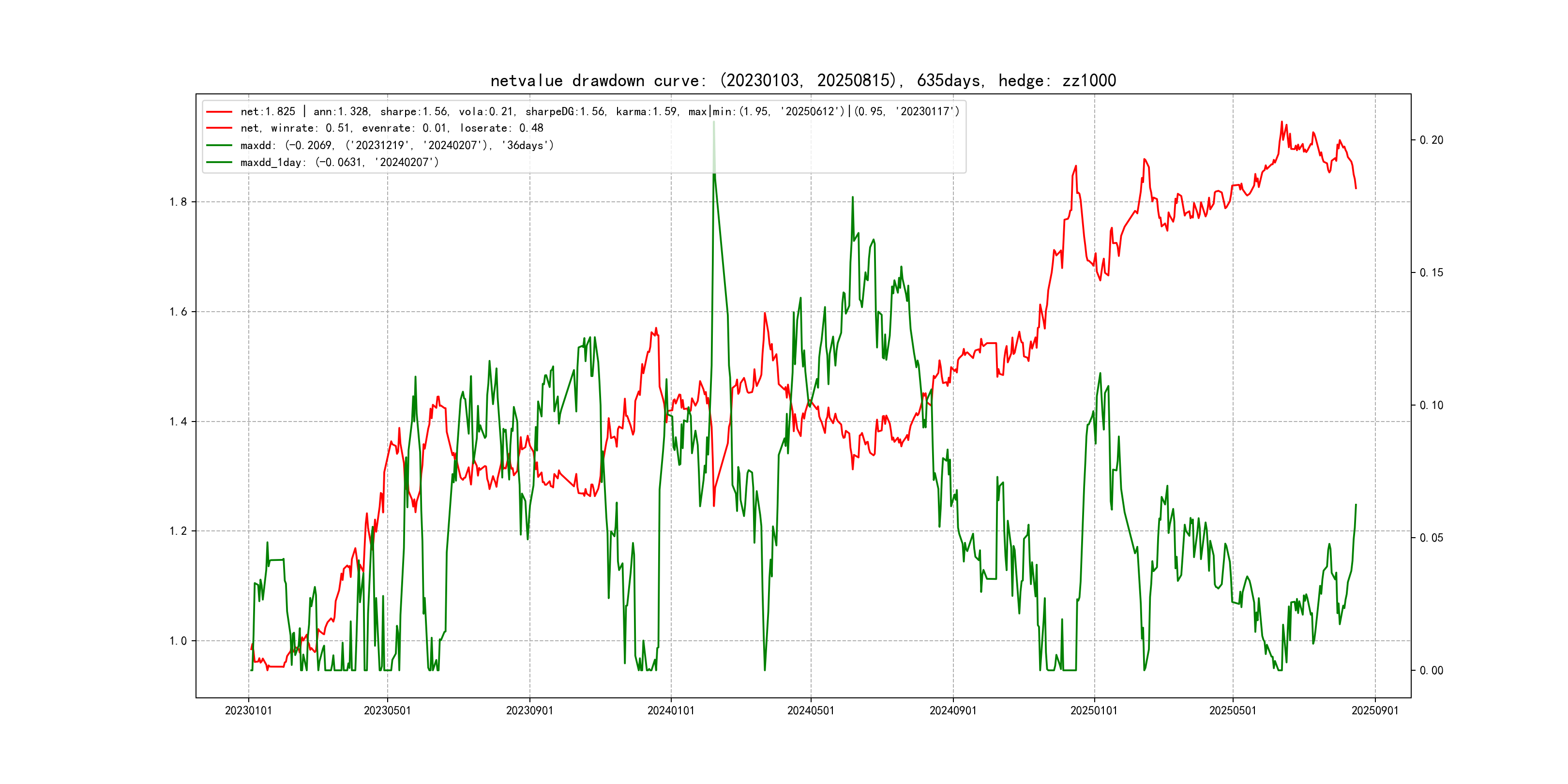Click the 0.20 right y-axis tick label
This screenshot has height=784, width=1568.
pos(1431,141)
